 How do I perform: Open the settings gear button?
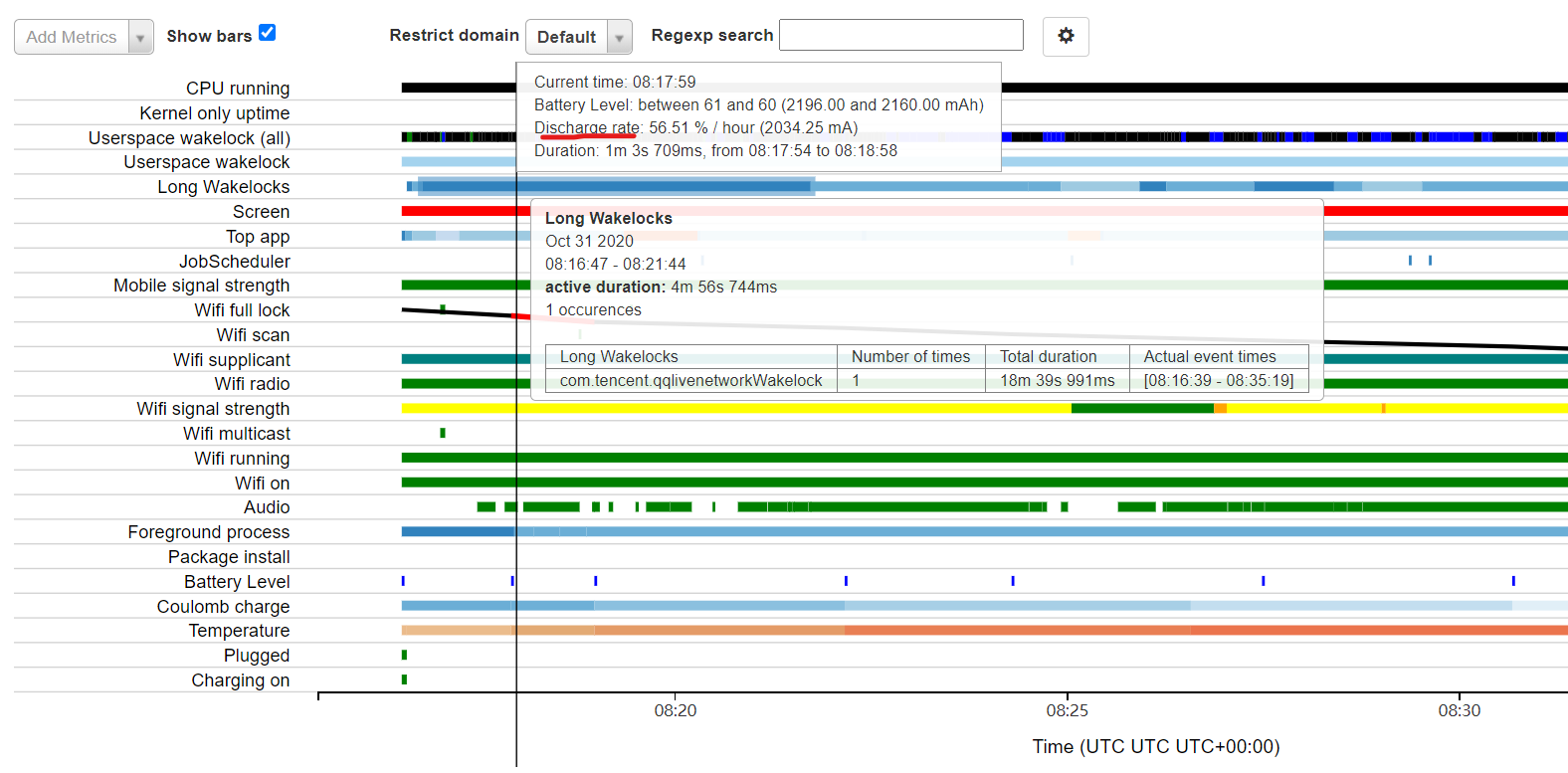(1066, 37)
